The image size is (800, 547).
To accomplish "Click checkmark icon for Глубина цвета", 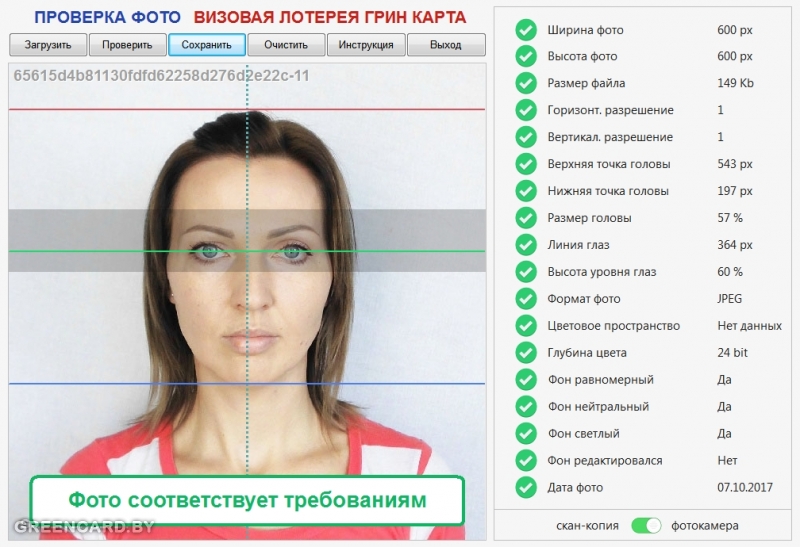I will coord(526,353).
